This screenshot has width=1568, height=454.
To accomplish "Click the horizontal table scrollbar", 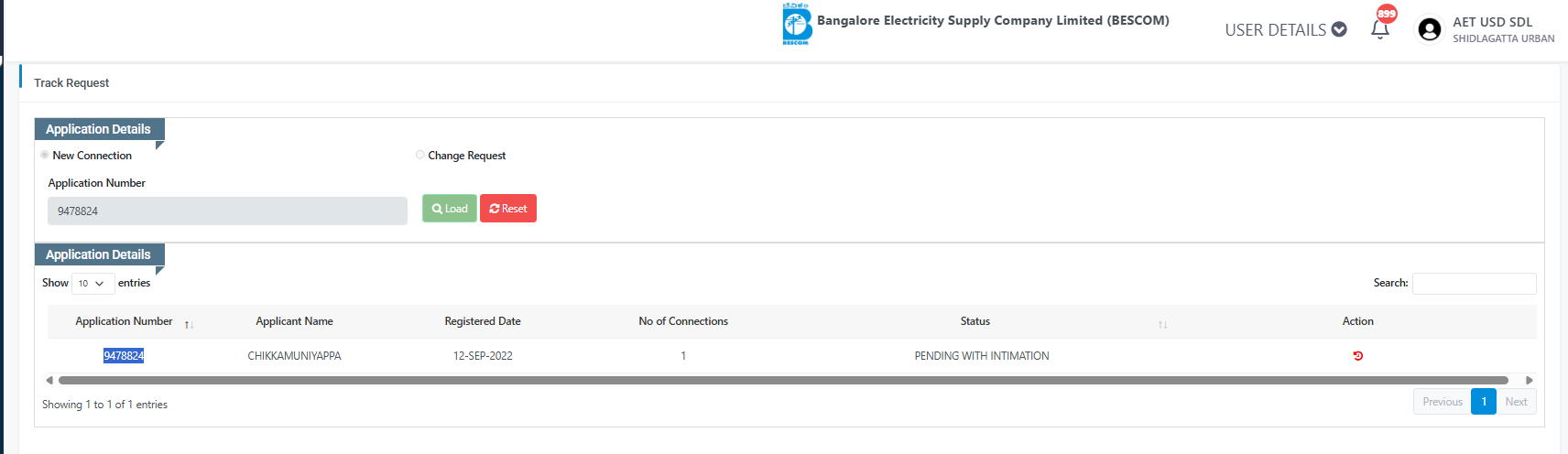I will pyautogui.click(x=783, y=380).
